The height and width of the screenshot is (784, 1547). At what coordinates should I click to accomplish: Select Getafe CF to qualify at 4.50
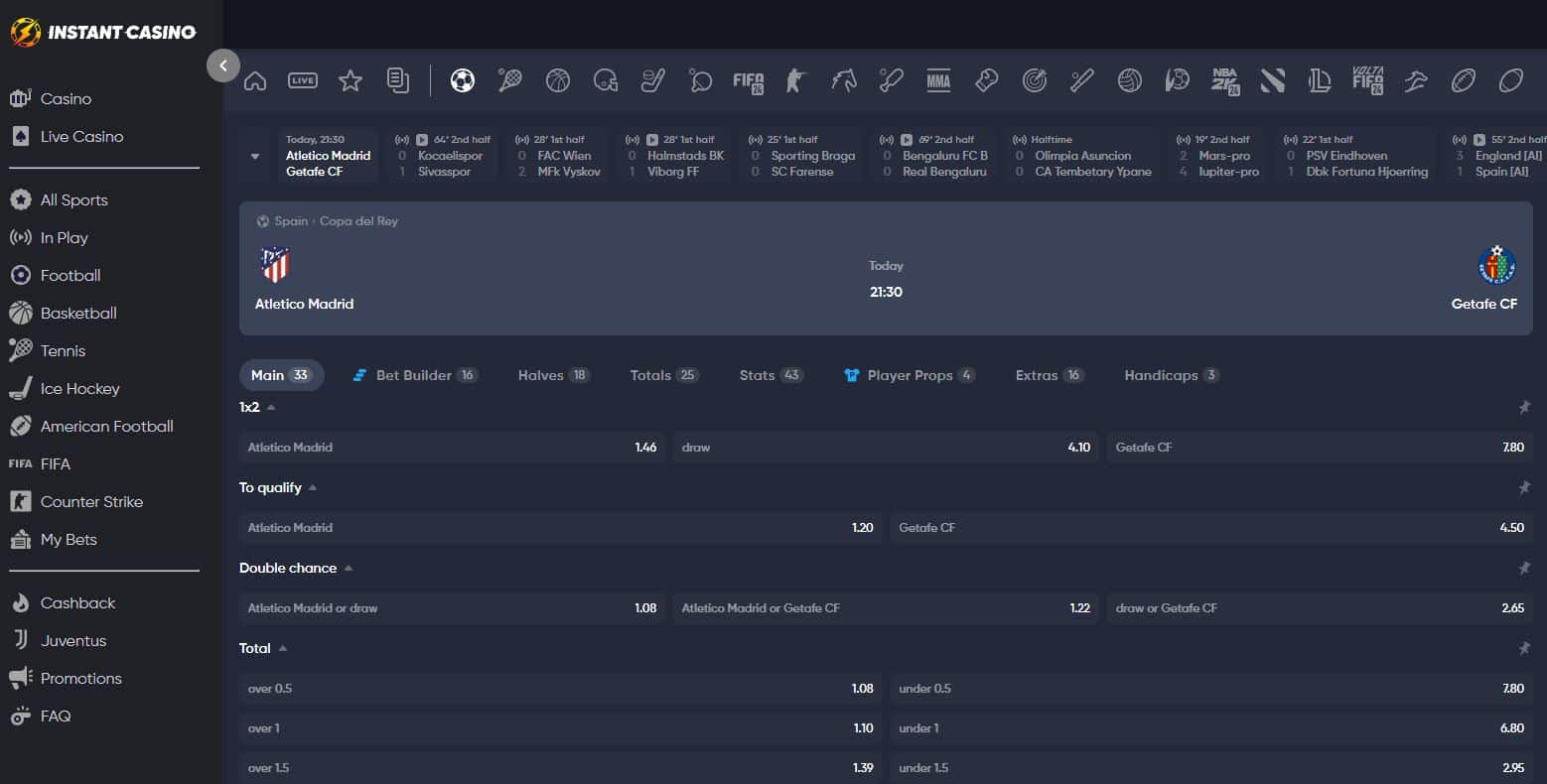(x=1211, y=528)
